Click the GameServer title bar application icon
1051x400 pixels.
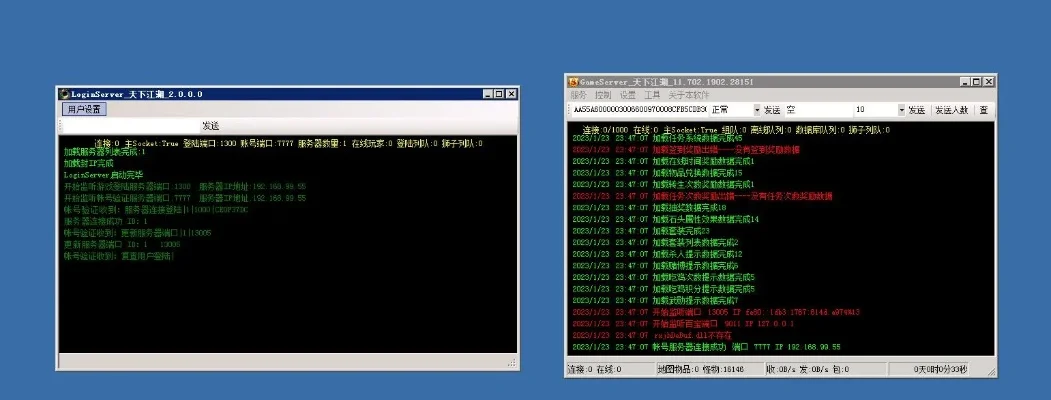574,81
